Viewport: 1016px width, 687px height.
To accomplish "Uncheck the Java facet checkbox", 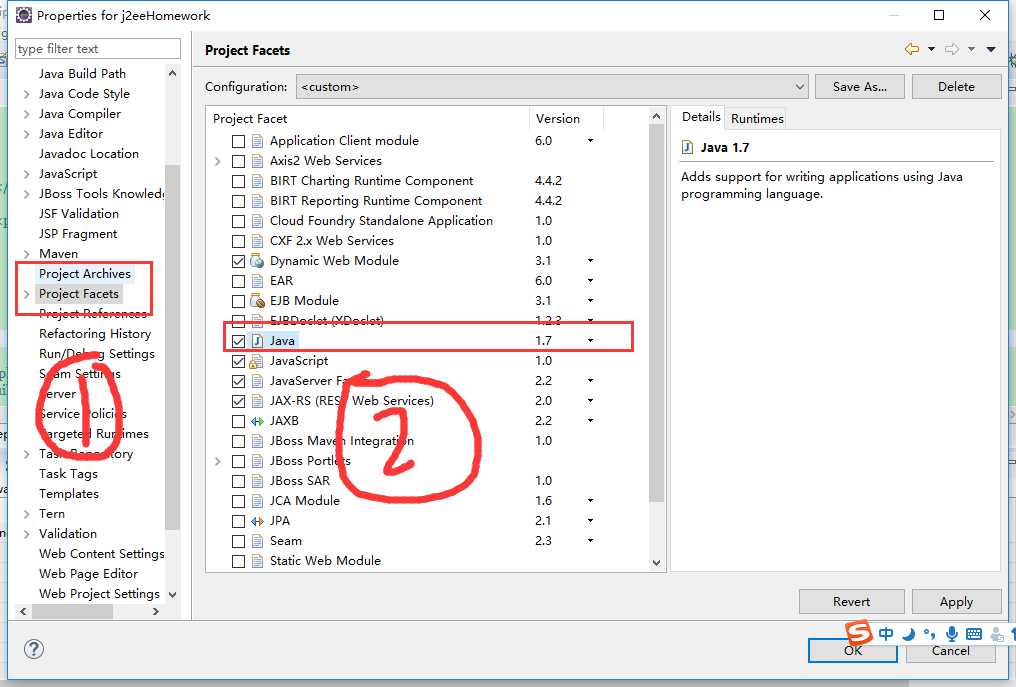I will [x=238, y=341].
